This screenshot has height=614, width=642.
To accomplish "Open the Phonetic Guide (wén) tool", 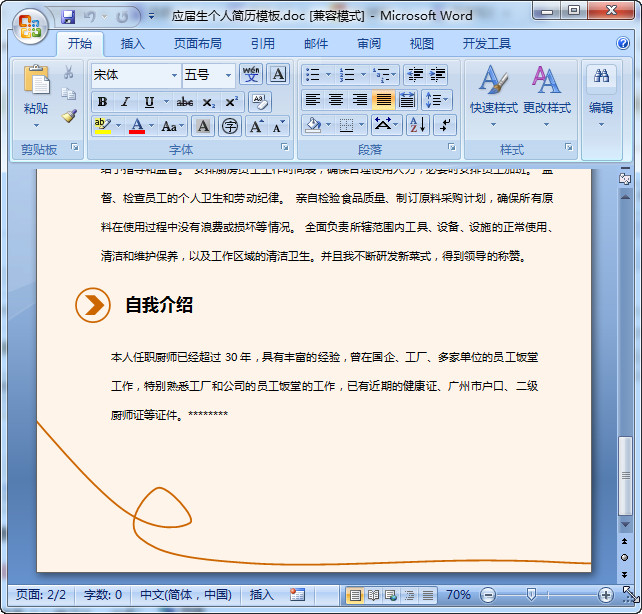I will pos(251,74).
